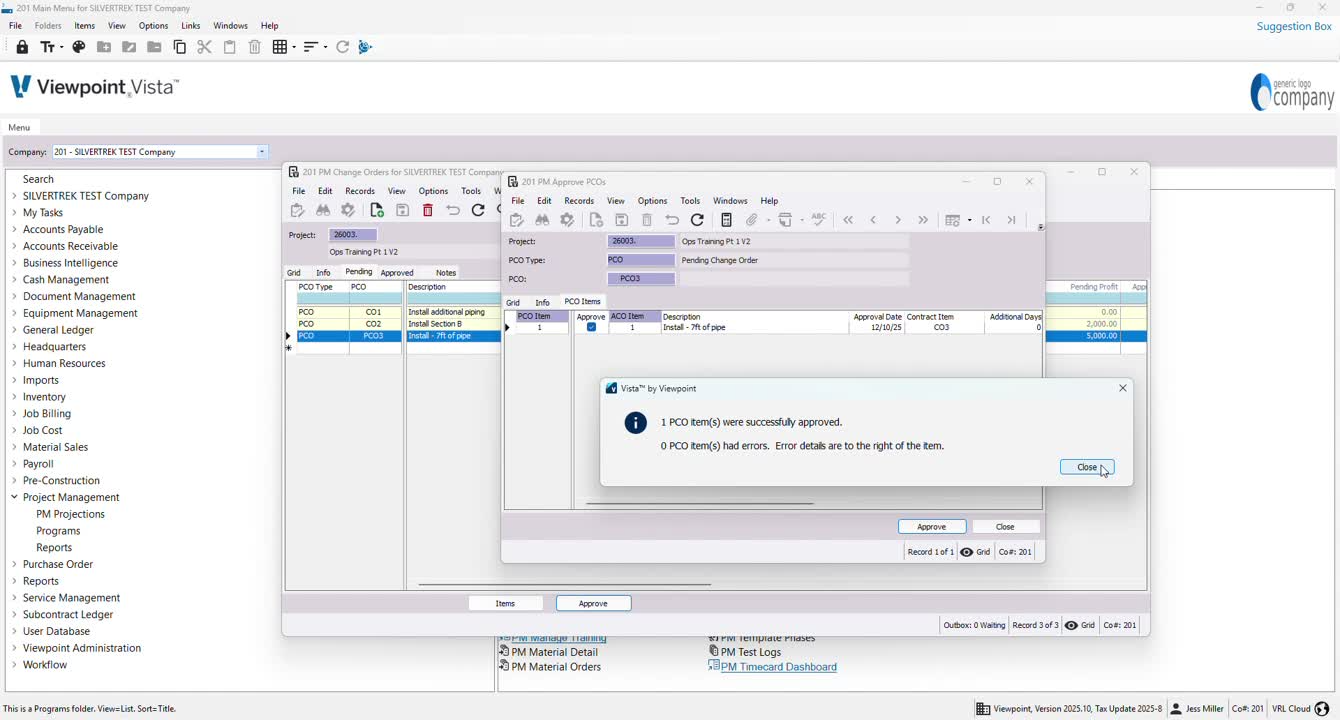Click Approve button in PM Approve PCOs window
This screenshot has height=720, width=1340.
pos(932,527)
